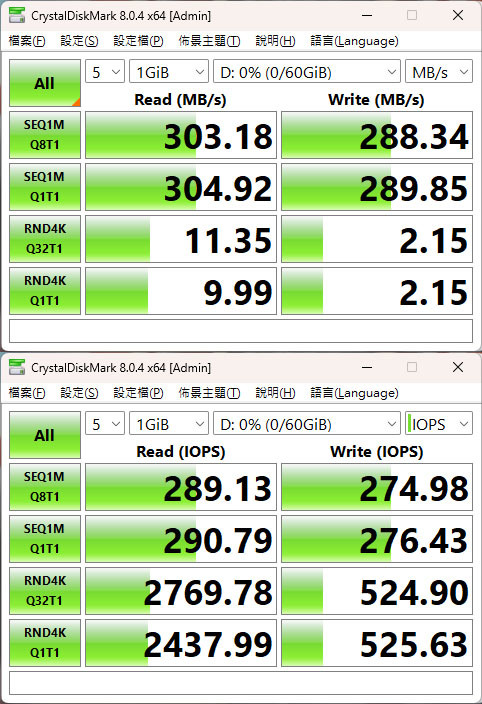
Task: Open 語言(Language) menu in top window
Action: pos(355,41)
